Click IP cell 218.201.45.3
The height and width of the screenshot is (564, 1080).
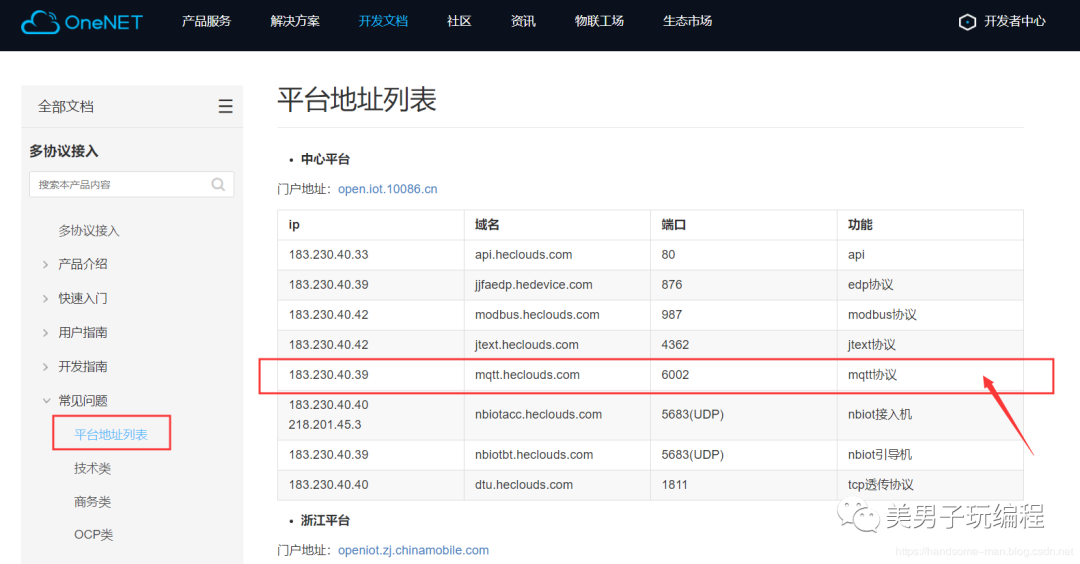pos(325,425)
